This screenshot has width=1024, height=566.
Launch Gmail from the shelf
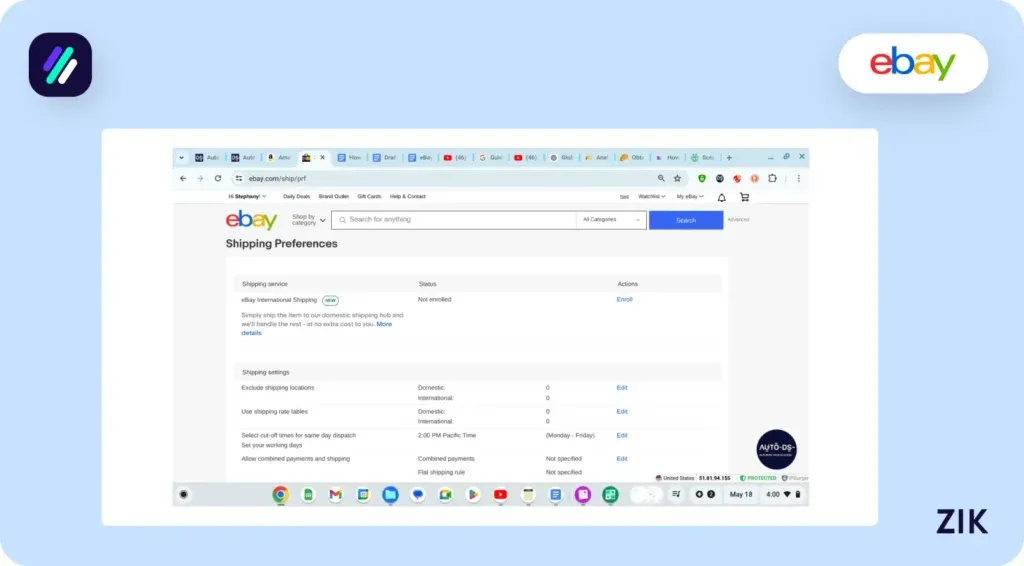click(x=336, y=494)
